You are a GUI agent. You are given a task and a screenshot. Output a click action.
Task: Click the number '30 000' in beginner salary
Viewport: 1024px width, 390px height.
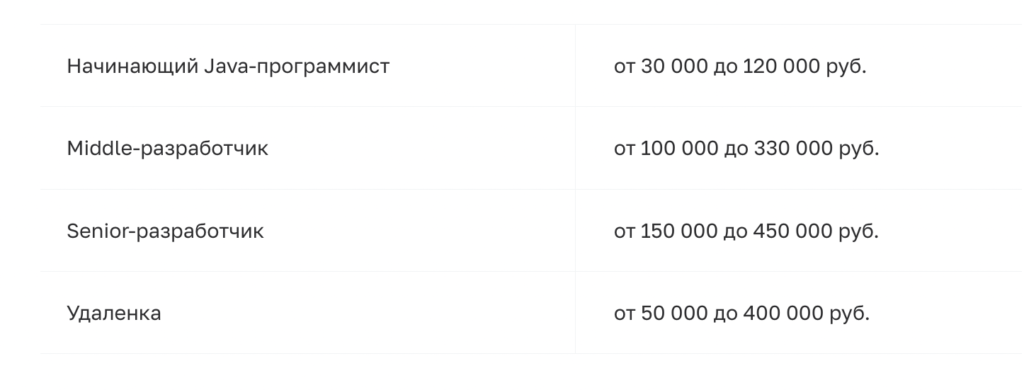(x=675, y=66)
